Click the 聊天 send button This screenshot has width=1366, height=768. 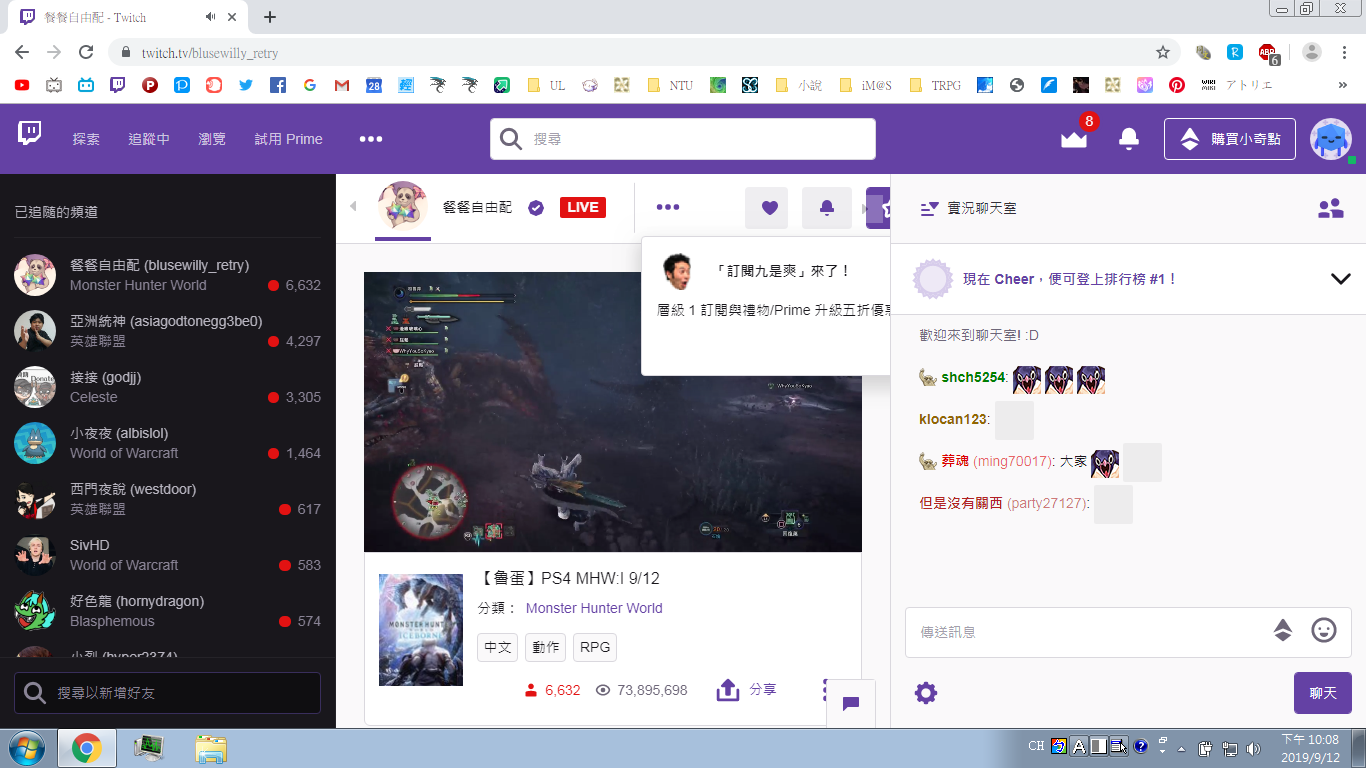(1323, 693)
